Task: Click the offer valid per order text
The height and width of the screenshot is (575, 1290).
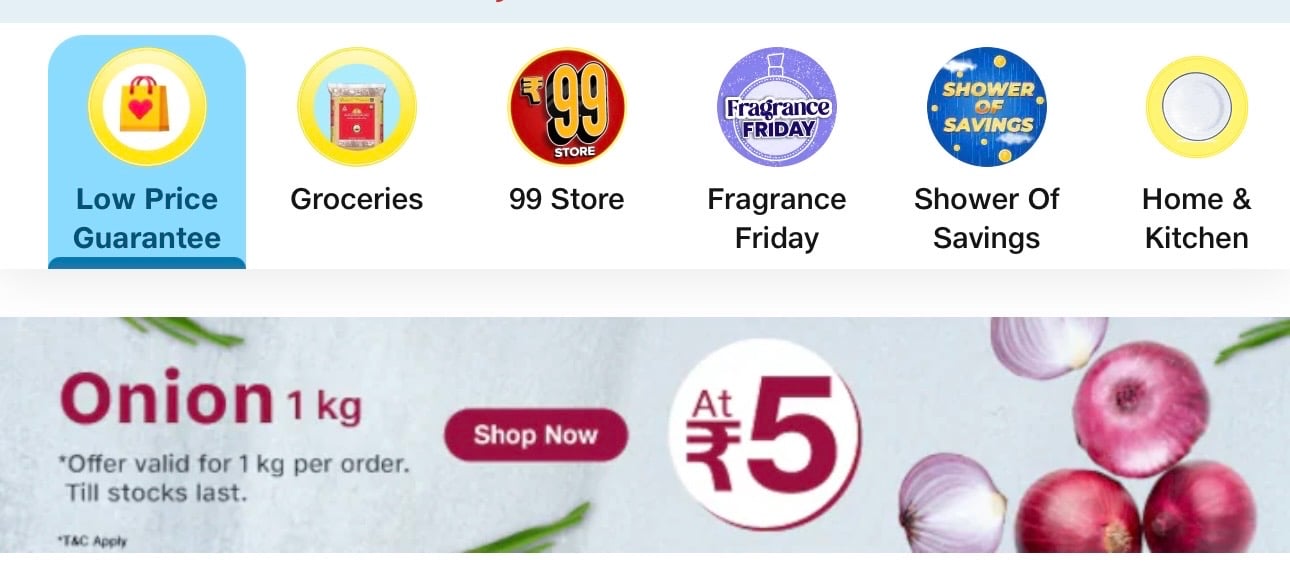Action: click(234, 479)
